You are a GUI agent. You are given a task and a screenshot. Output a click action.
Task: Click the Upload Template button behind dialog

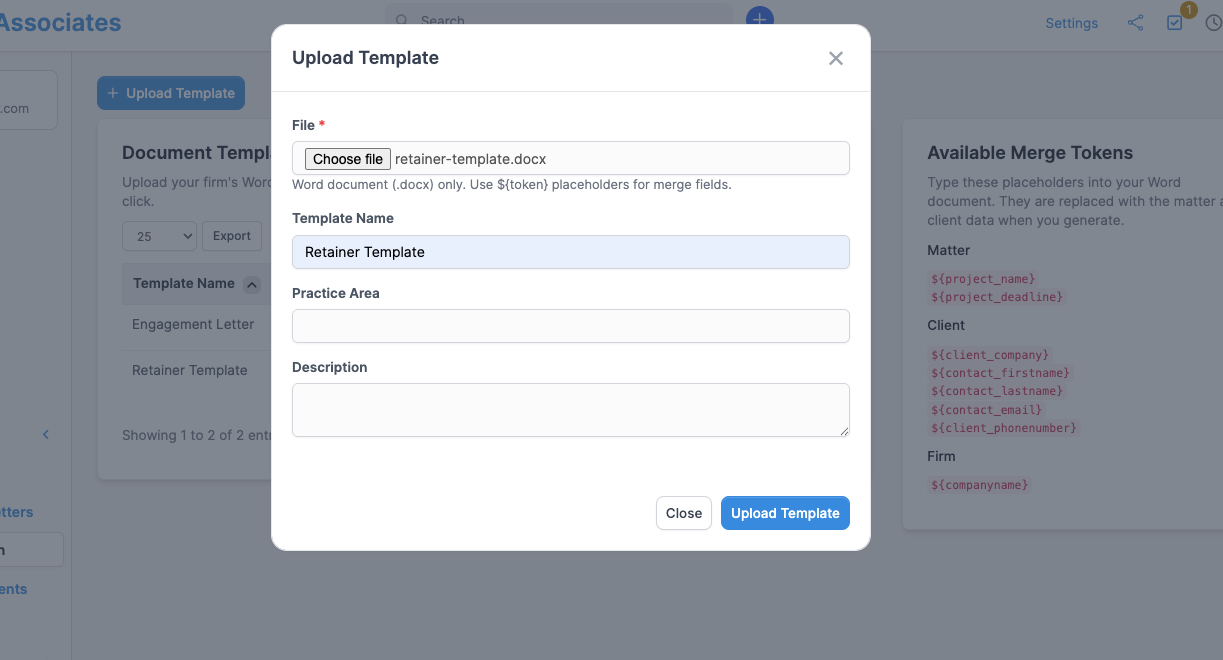pos(171,93)
